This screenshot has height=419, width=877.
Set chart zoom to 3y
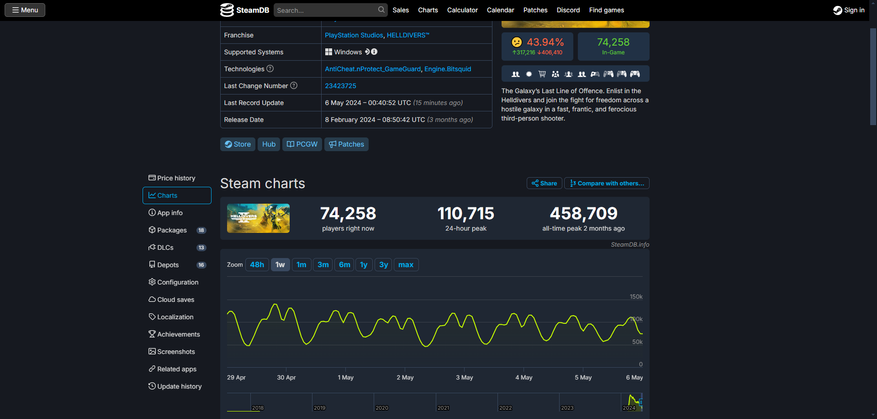pyautogui.click(x=383, y=265)
